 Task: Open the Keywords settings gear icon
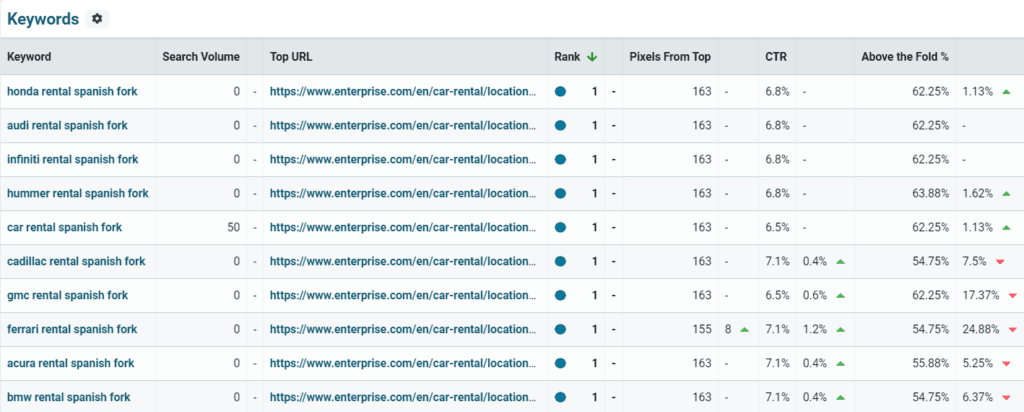pos(97,19)
